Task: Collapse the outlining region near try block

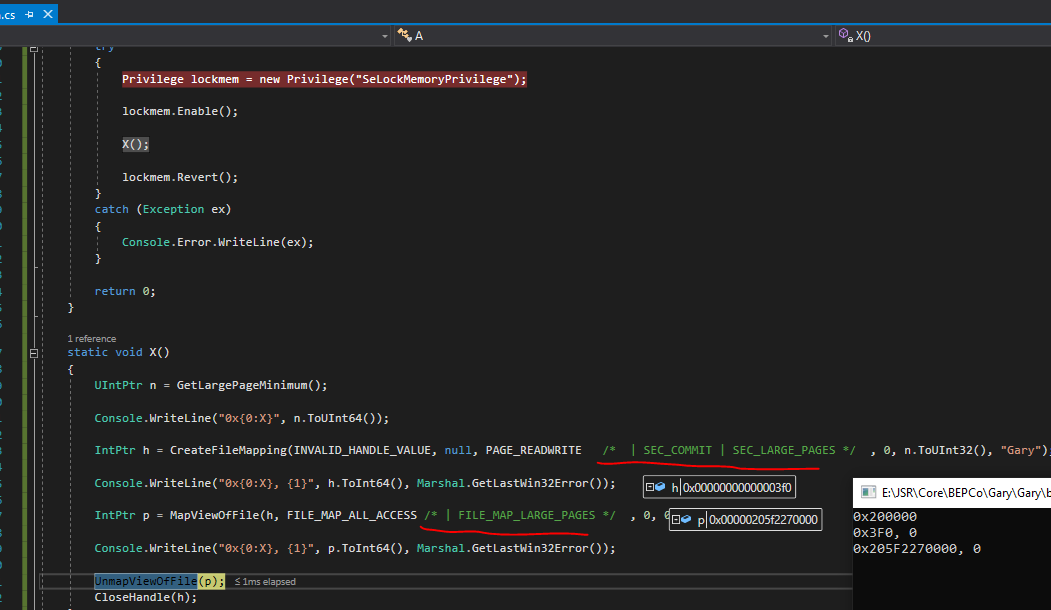Action: [34, 48]
